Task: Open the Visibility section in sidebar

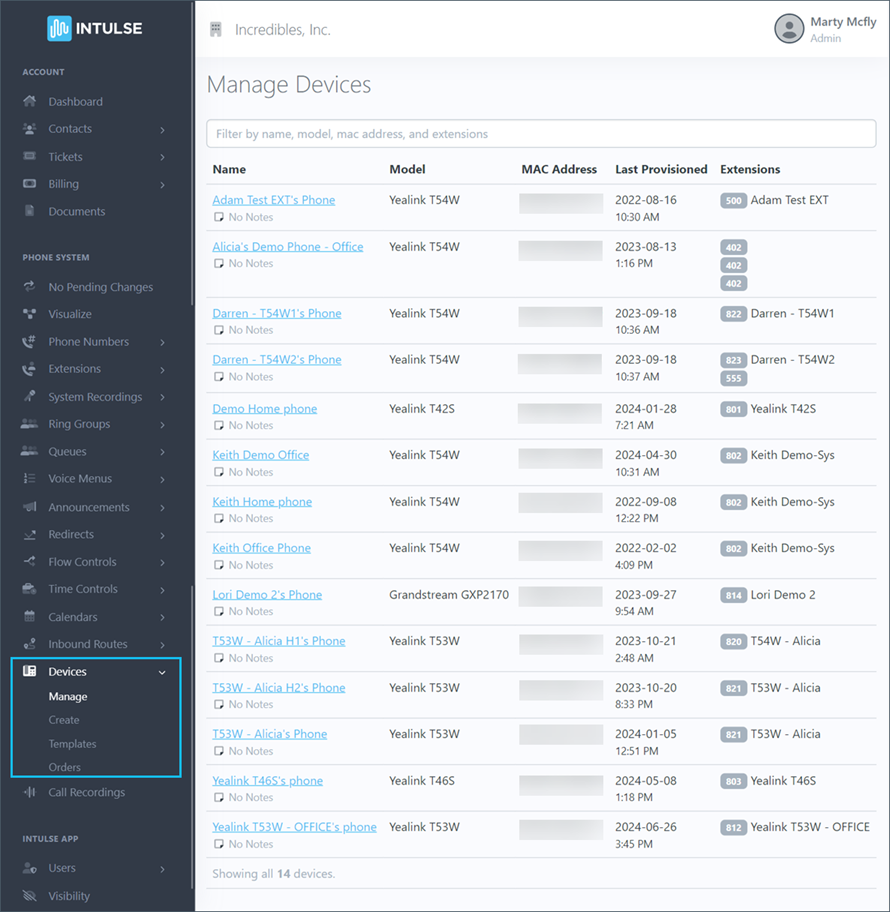Action: coord(70,895)
